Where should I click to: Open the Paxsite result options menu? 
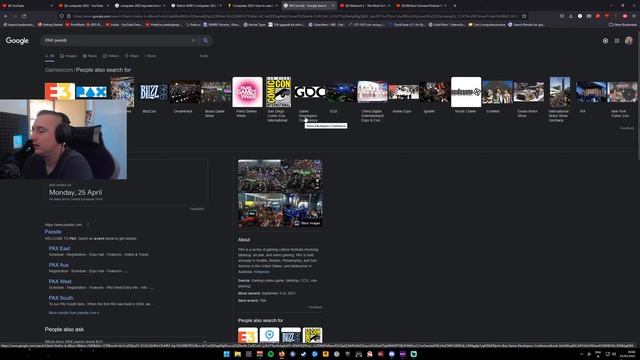tap(88, 224)
